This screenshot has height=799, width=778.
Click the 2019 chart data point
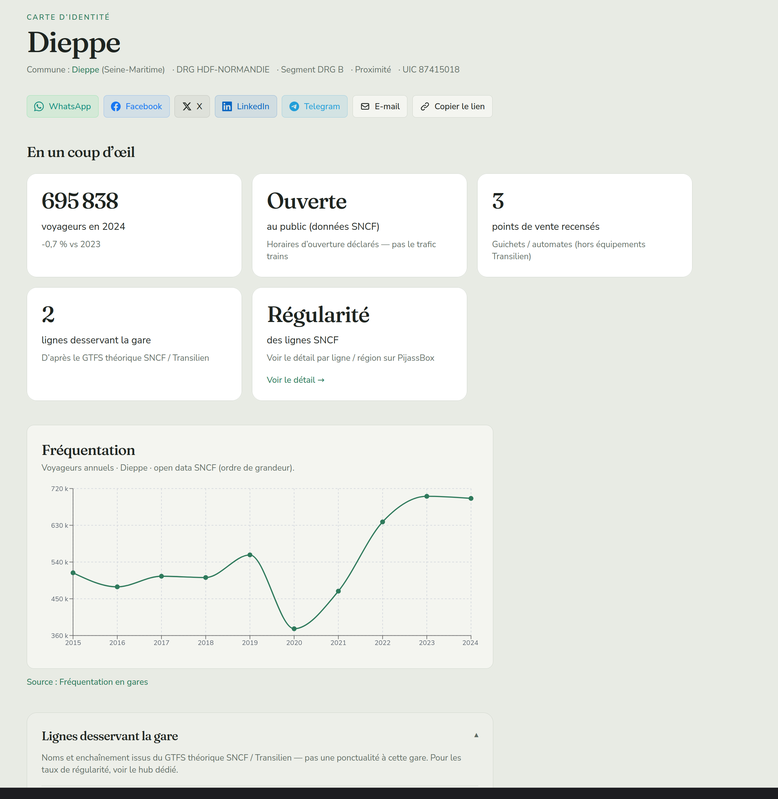click(250, 554)
